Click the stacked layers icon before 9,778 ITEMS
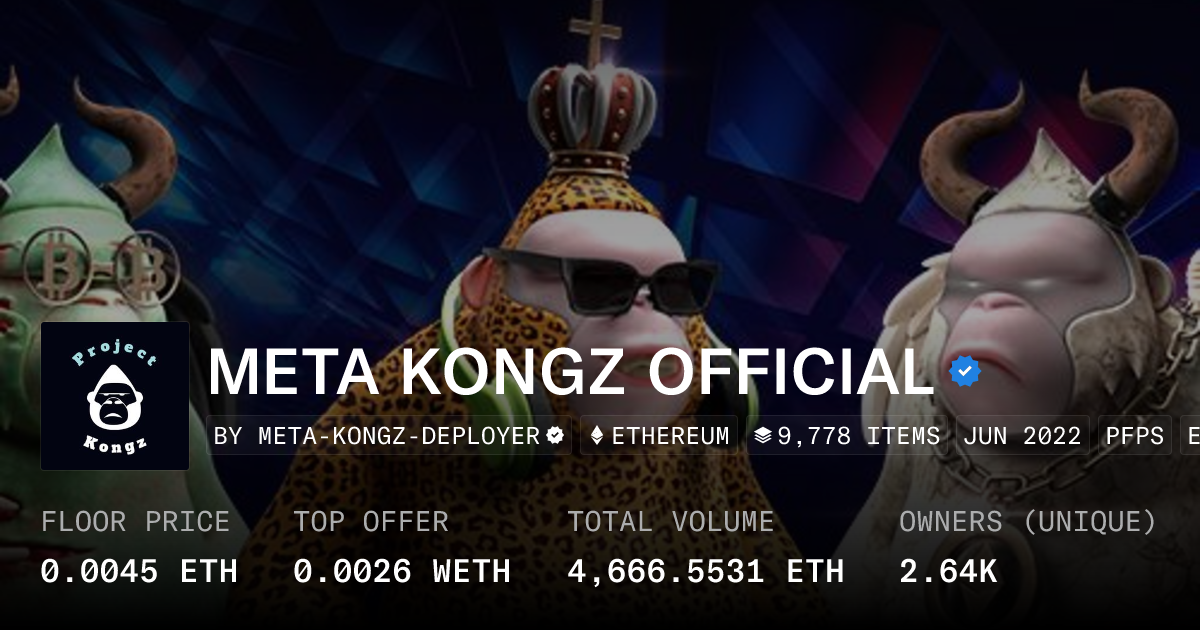Image resolution: width=1200 pixels, height=630 pixels. [x=763, y=436]
